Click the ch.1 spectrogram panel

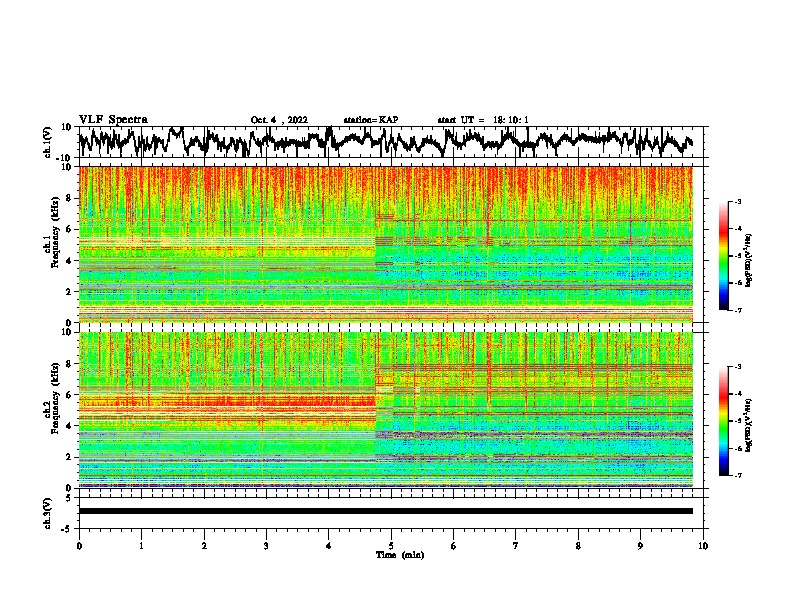coord(386,244)
